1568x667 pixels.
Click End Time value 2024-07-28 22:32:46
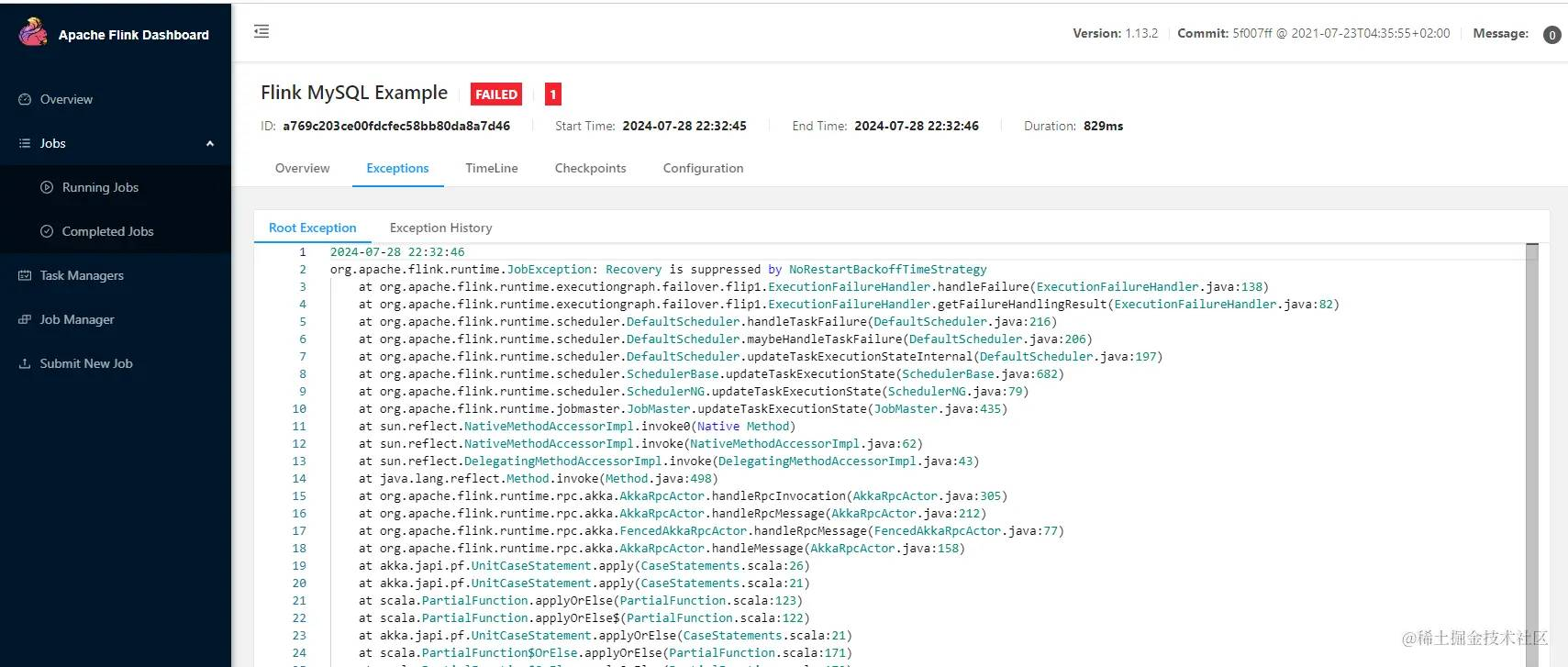click(x=917, y=126)
